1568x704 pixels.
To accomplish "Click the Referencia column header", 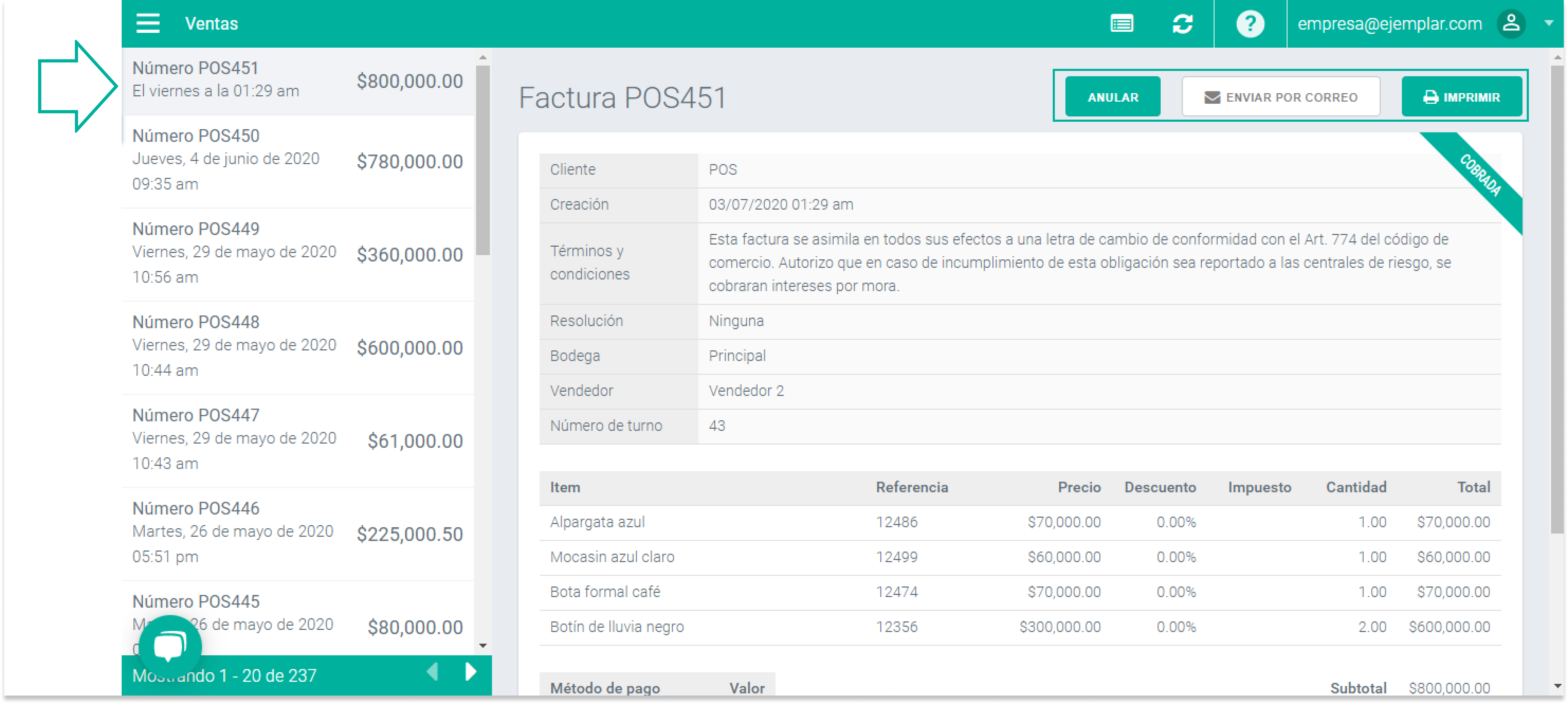I will [x=912, y=487].
